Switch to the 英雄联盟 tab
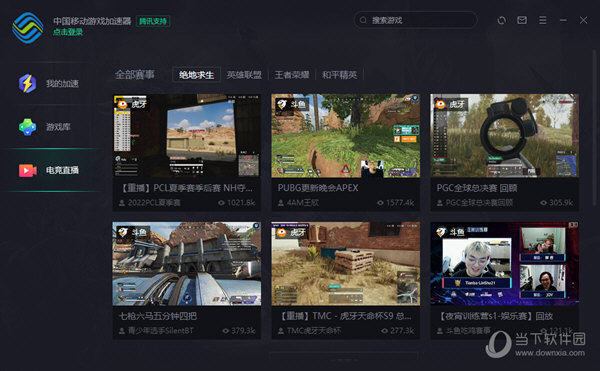The image size is (600, 371). click(244, 75)
